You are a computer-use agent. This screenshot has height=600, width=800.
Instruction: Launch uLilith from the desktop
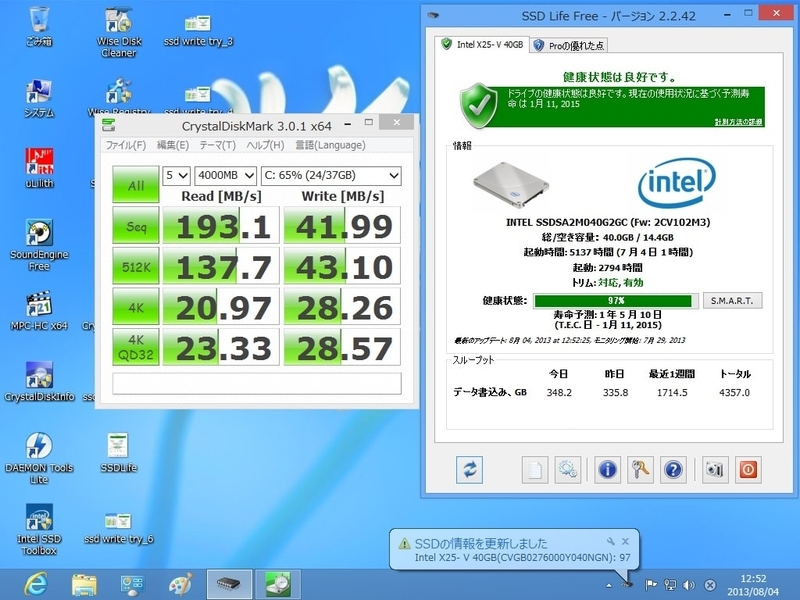pyautogui.click(x=39, y=169)
